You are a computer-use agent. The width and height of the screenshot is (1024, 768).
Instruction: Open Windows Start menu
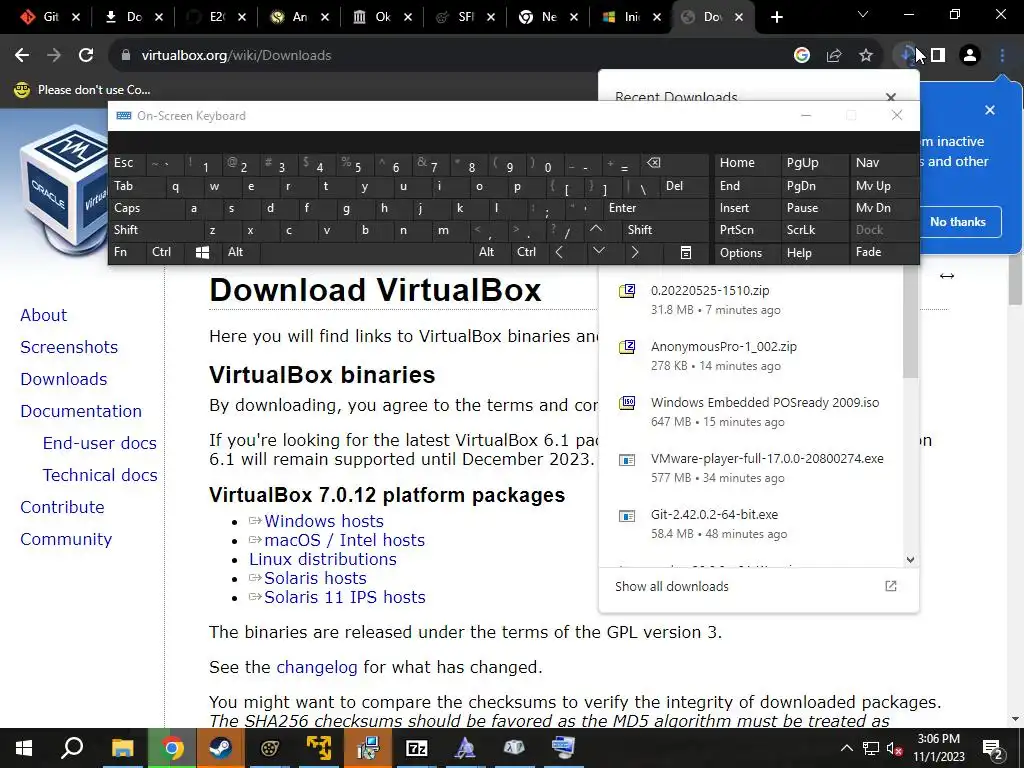pyautogui.click(x=24, y=748)
